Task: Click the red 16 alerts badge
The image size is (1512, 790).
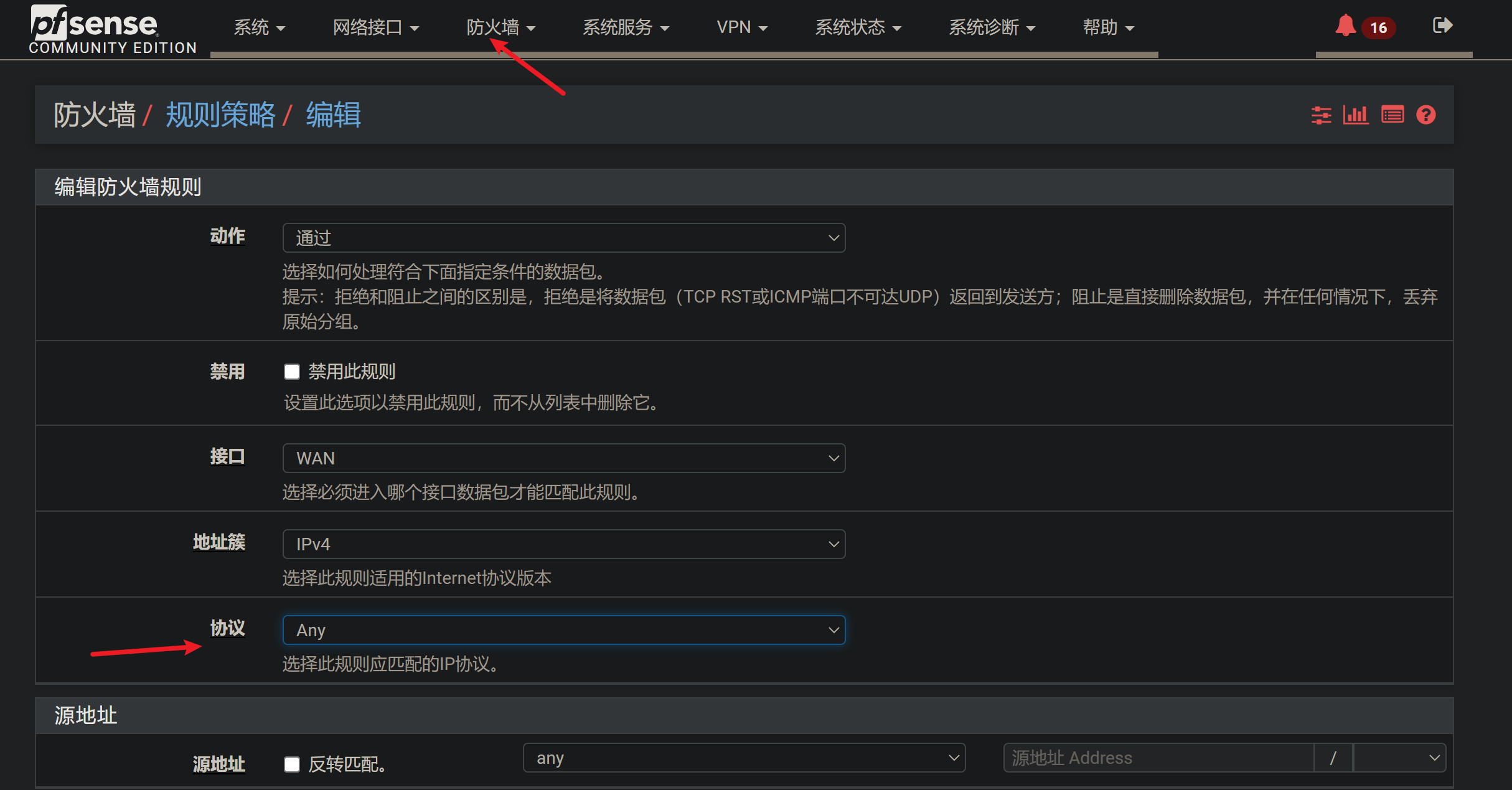Action: 1378,28
